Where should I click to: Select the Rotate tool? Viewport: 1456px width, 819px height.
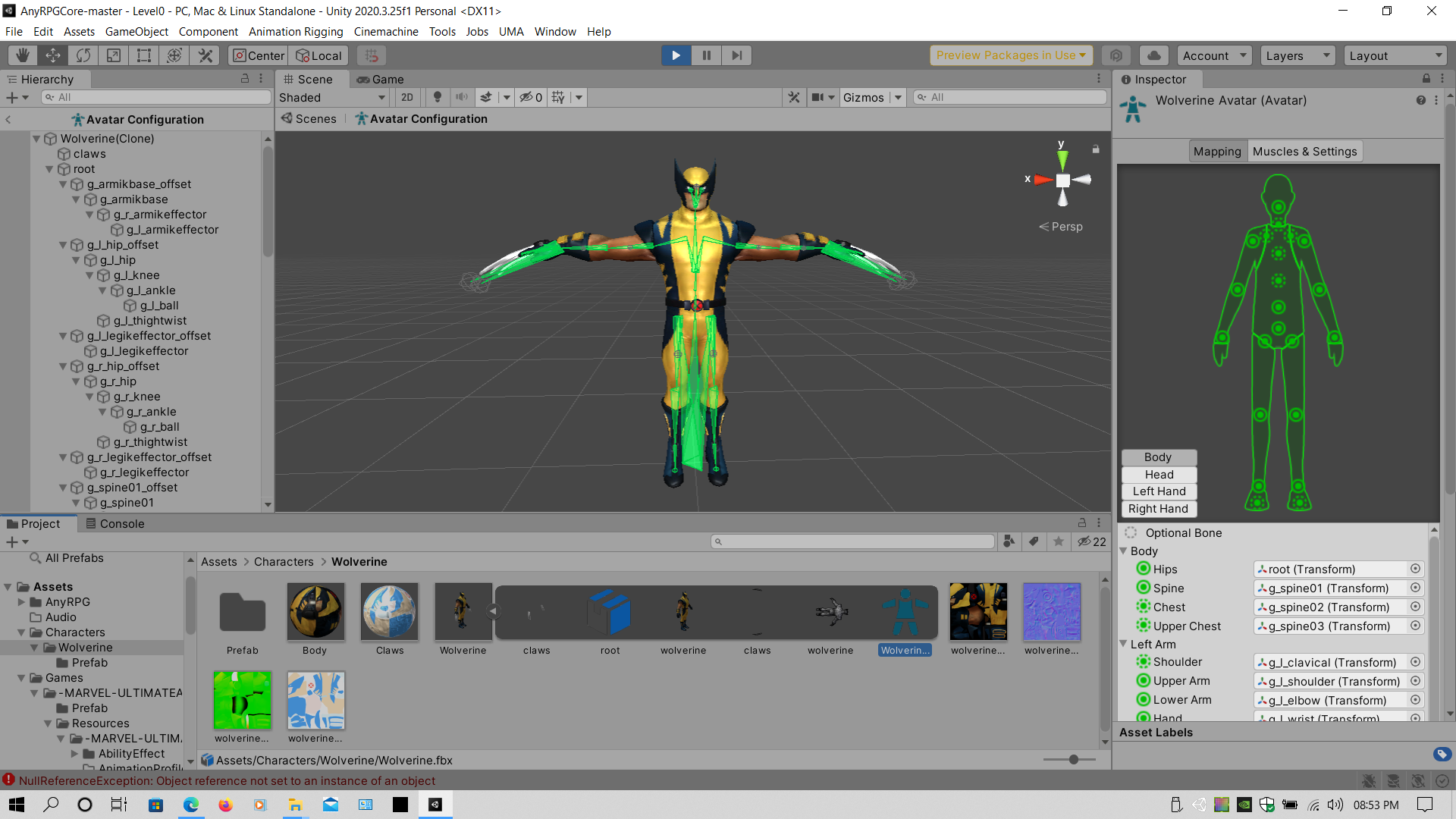point(83,55)
